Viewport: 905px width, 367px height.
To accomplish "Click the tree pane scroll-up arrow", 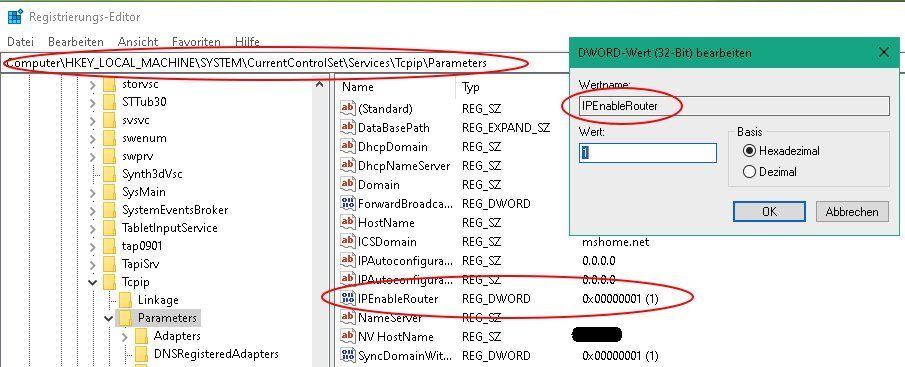I will coord(319,84).
